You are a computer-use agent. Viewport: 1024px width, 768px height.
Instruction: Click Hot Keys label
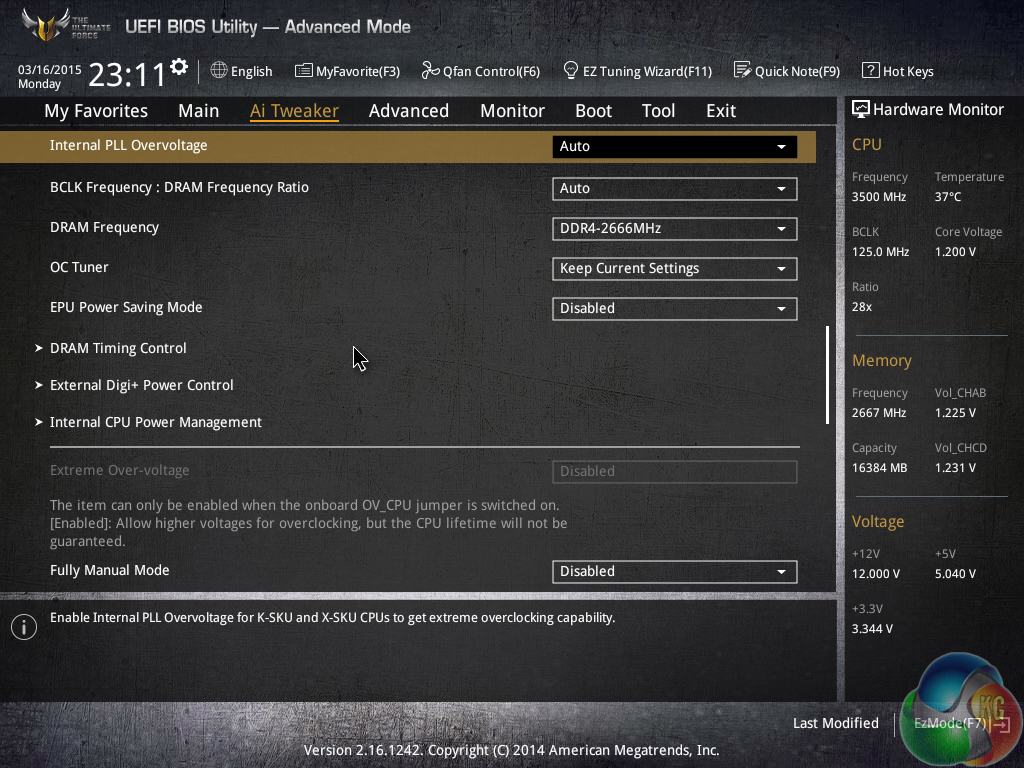tap(908, 71)
